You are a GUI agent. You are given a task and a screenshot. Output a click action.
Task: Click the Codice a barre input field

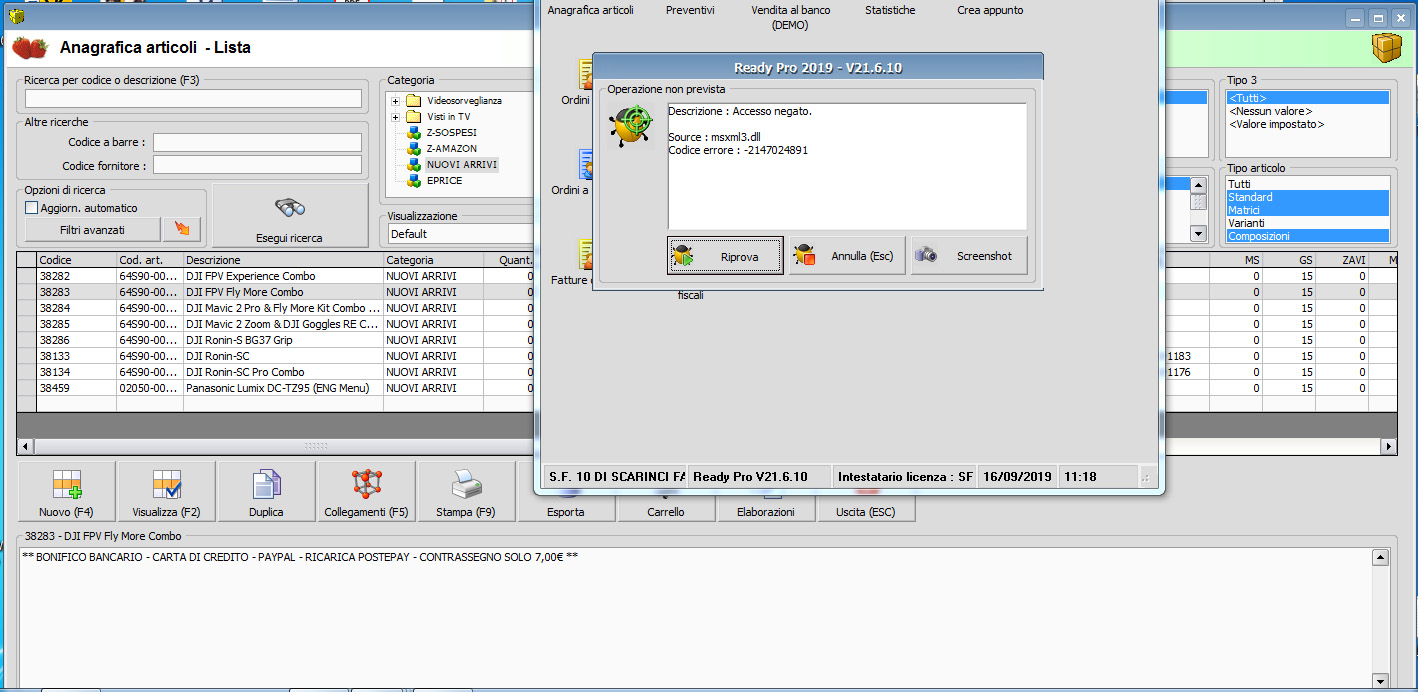257,142
